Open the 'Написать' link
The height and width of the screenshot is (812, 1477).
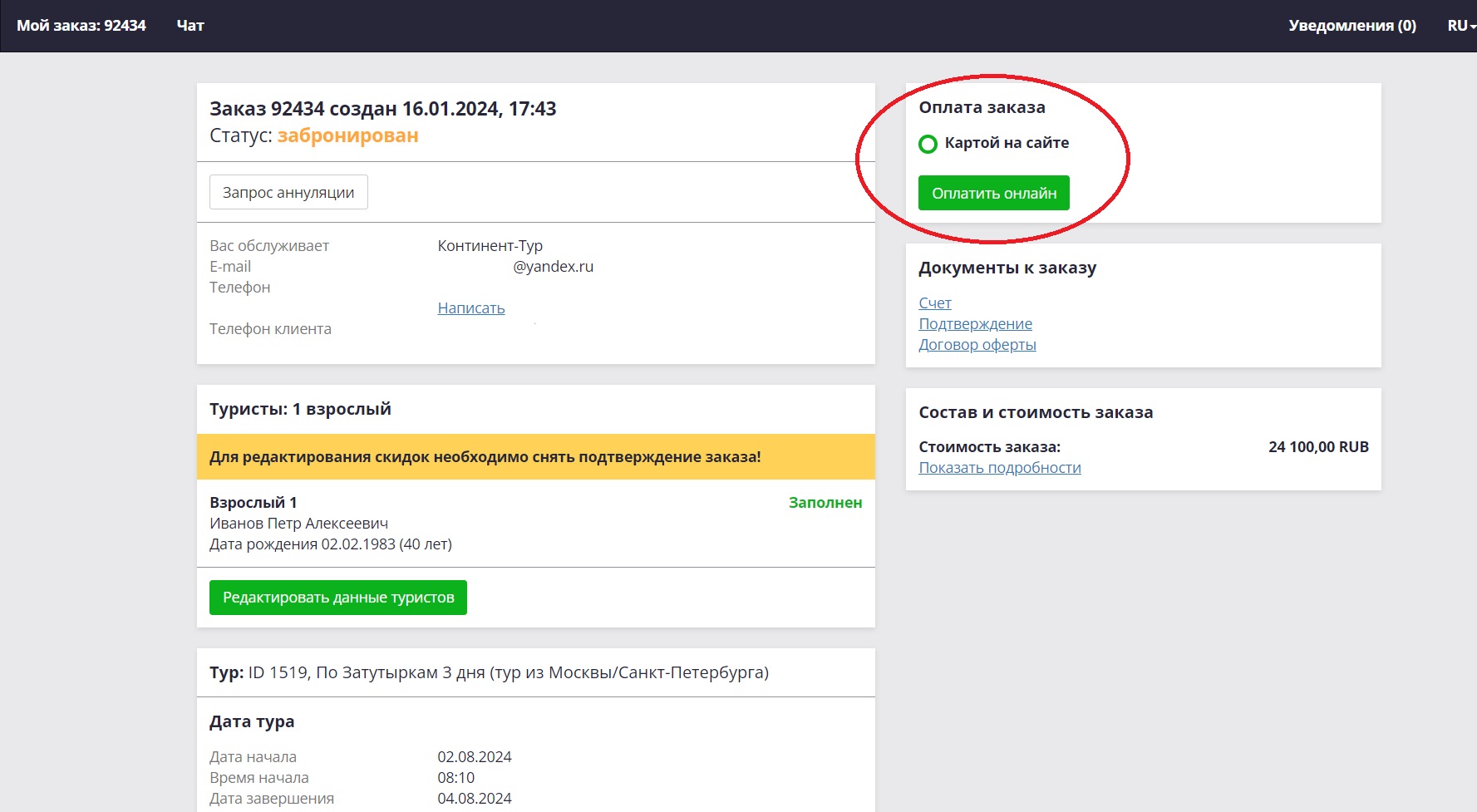[x=471, y=308]
